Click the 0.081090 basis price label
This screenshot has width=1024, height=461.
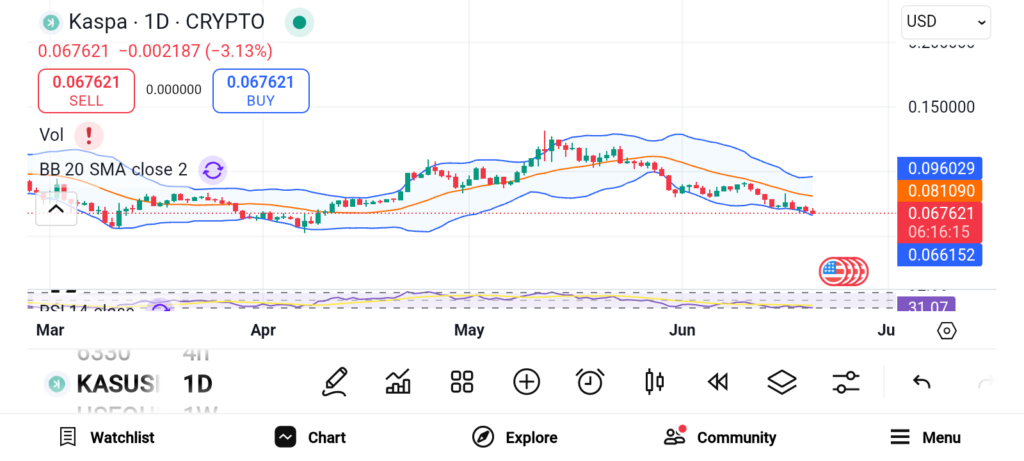940,191
